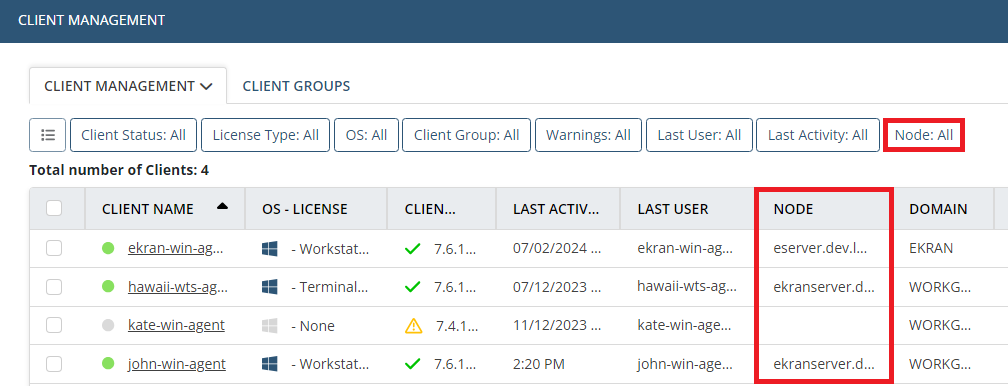Toggle the select-all checkbox in table header
This screenshot has height=386, width=1008.
click(54, 208)
